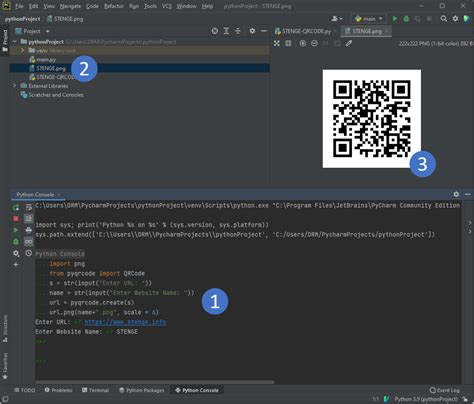Collapse the pythonProject root folder
The width and height of the screenshot is (474, 404).
(x=15, y=42)
